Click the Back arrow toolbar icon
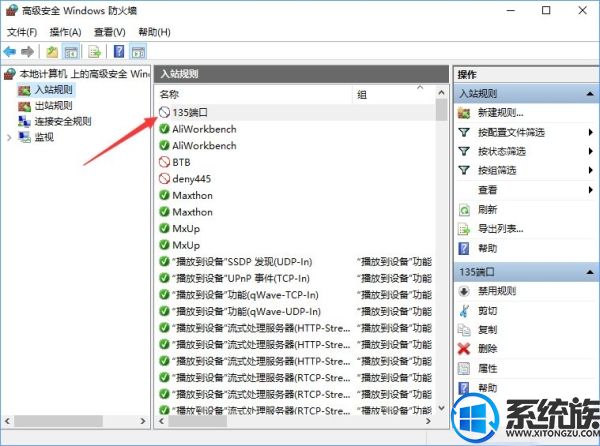 click(10, 52)
